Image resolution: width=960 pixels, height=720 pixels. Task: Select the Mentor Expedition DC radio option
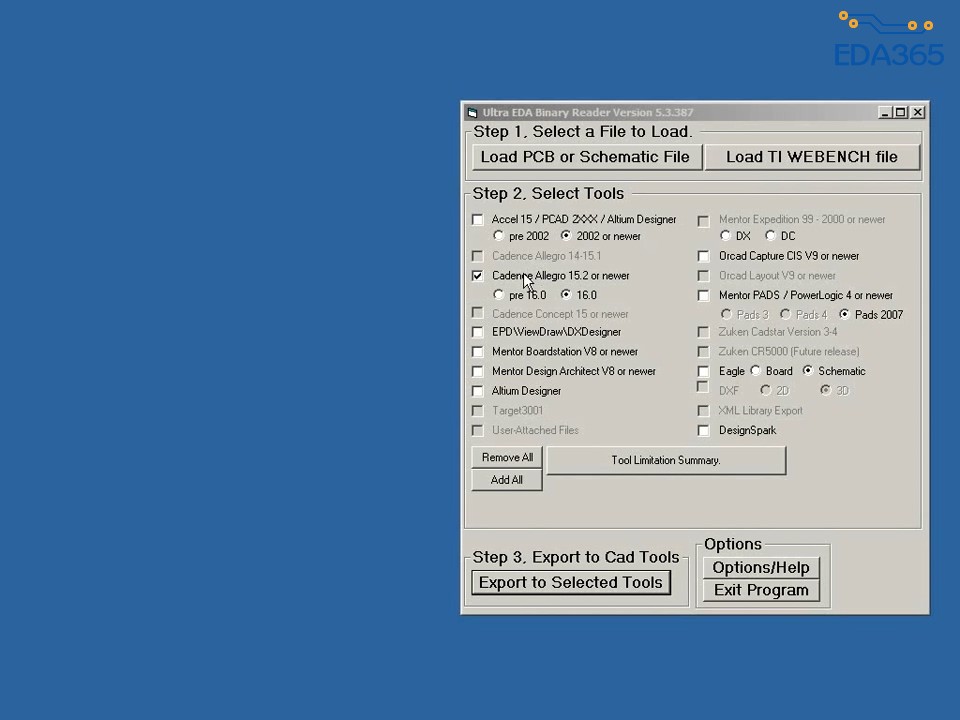(x=770, y=236)
